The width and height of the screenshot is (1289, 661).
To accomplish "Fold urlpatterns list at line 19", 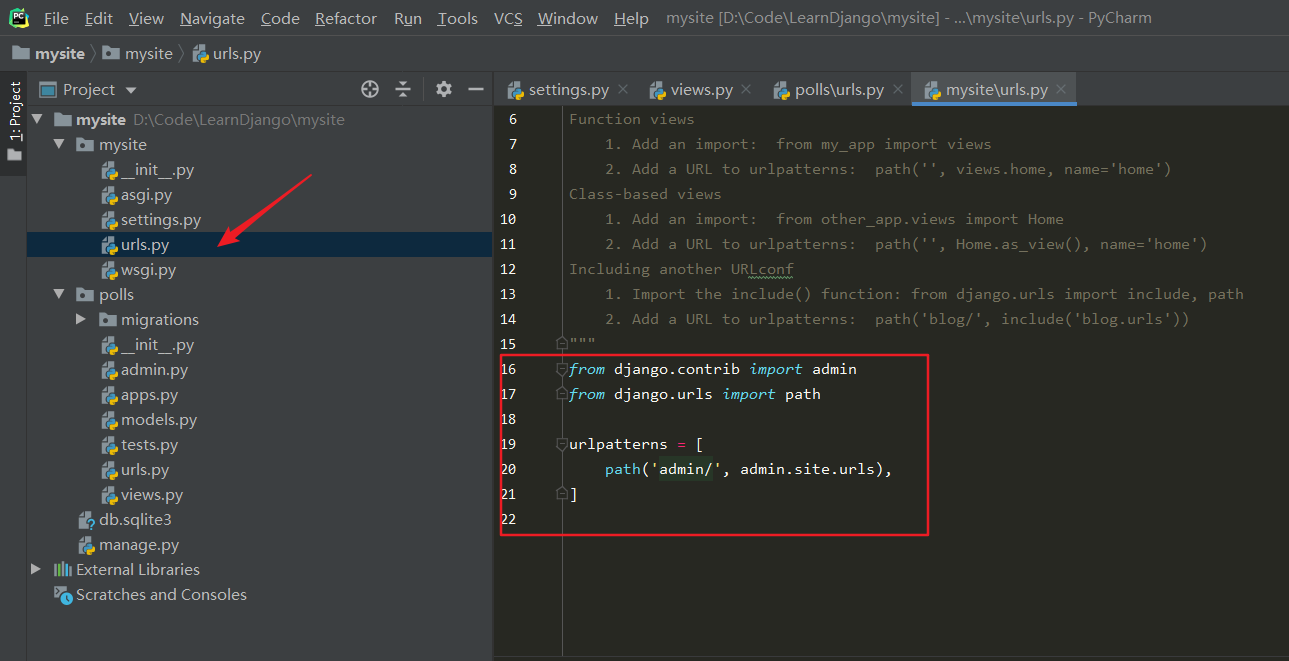I will 563,444.
